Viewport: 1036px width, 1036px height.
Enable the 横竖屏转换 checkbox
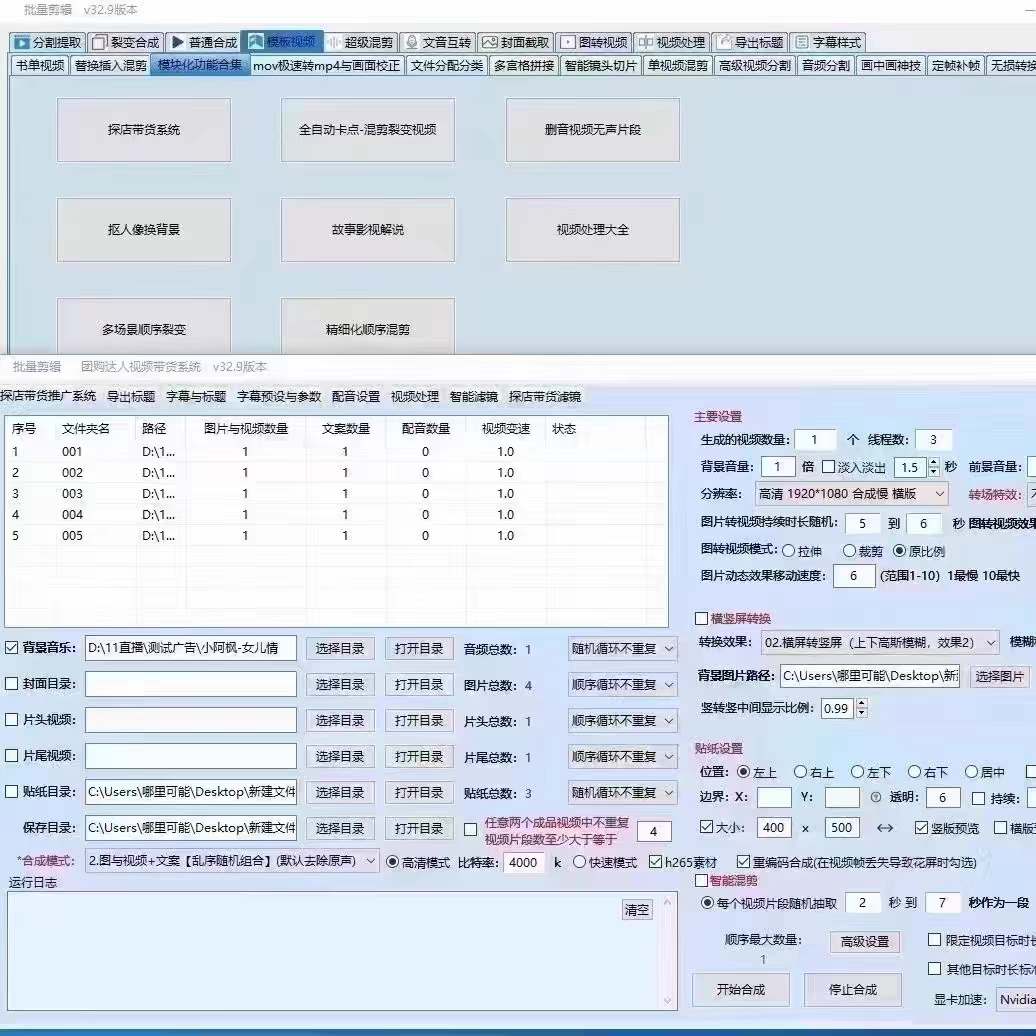702,618
